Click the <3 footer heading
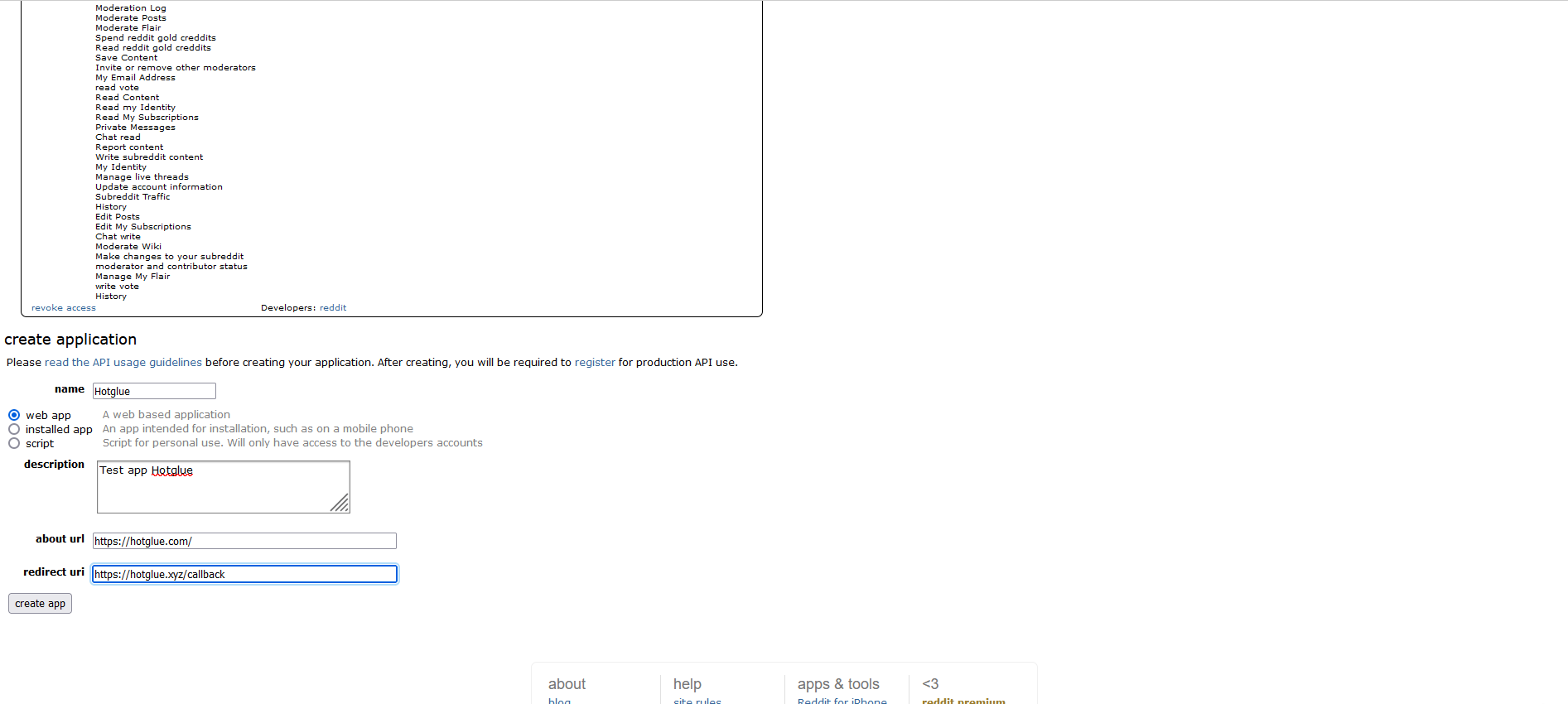1568x704 pixels. (930, 684)
